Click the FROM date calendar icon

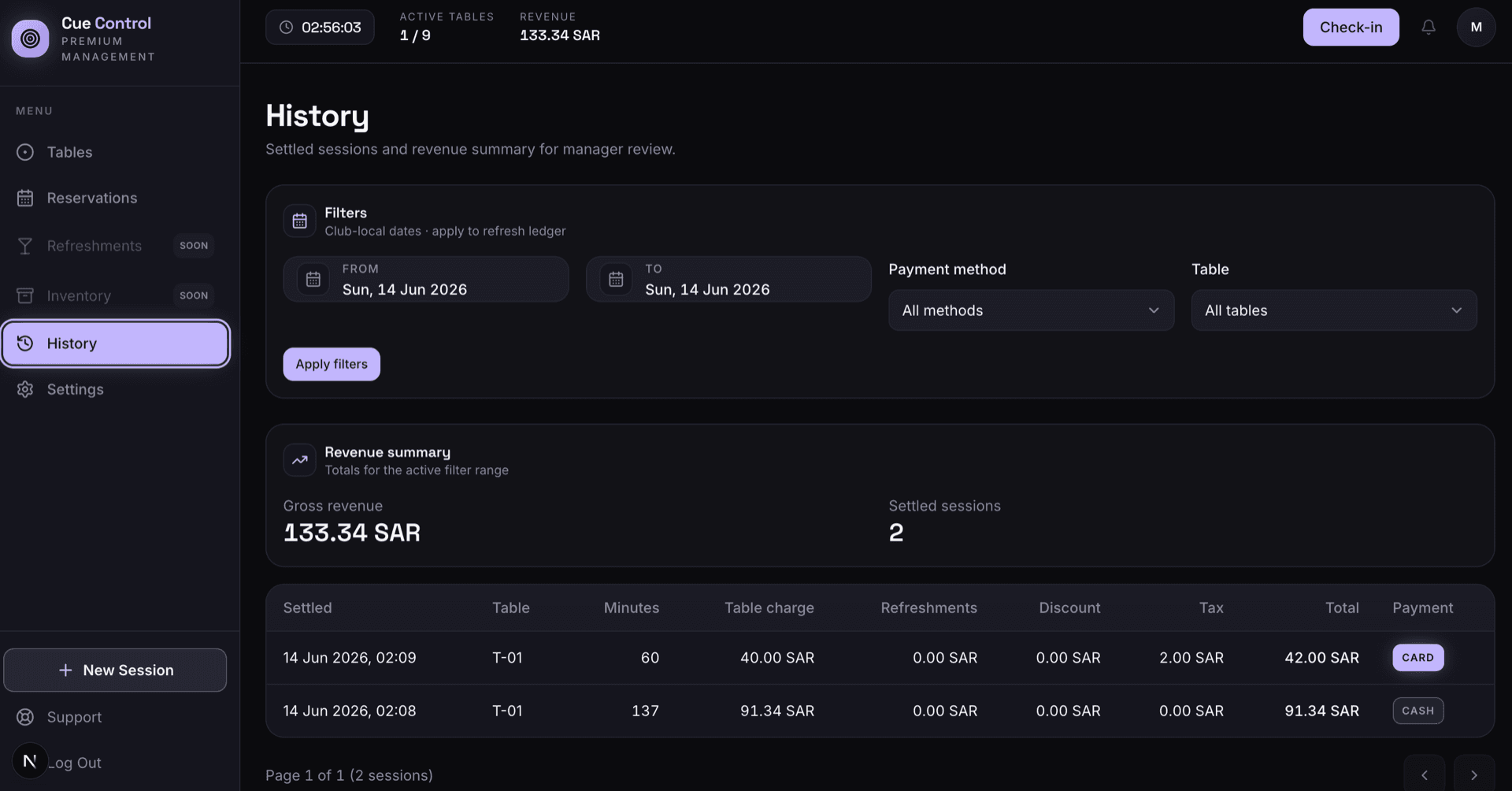coord(313,280)
